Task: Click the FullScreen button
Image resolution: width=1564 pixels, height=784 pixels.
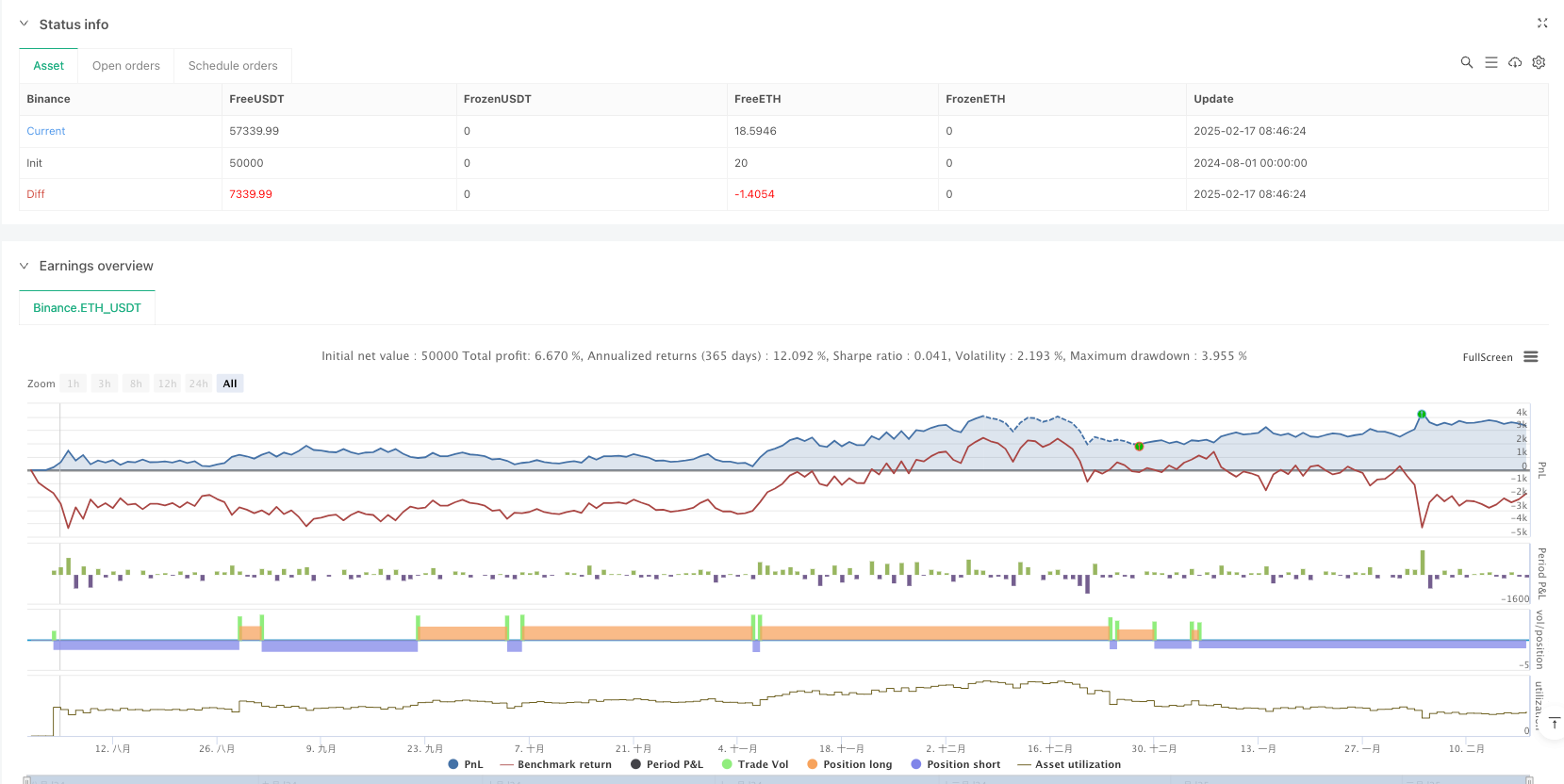Action: click(x=1487, y=357)
